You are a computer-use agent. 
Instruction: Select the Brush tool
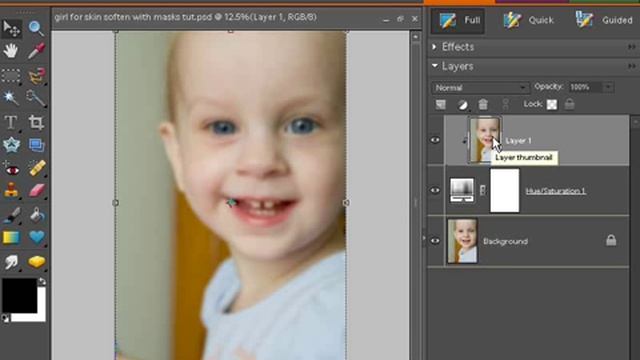point(11,215)
